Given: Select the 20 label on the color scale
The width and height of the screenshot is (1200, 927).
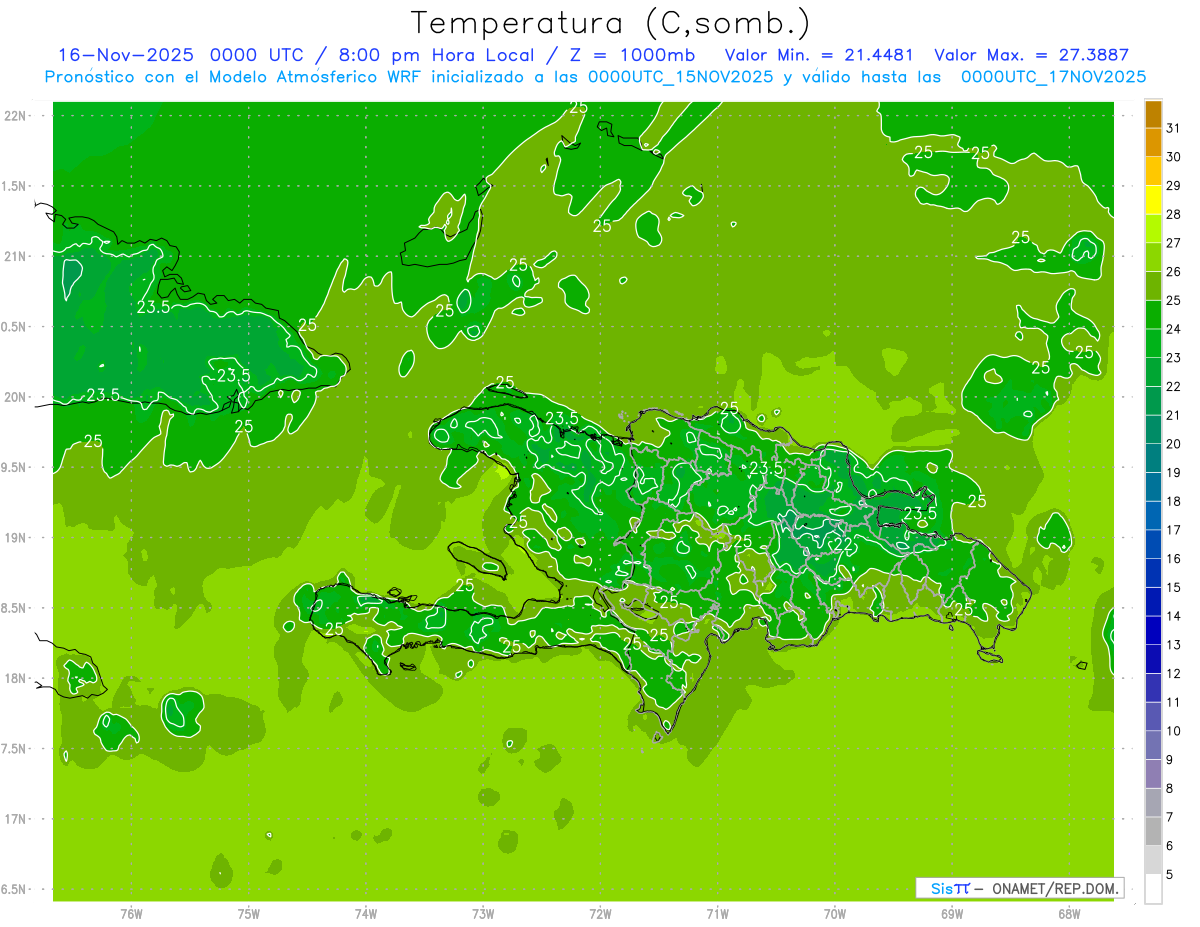Looking at the screenshot, I should tap(1174, 444).
